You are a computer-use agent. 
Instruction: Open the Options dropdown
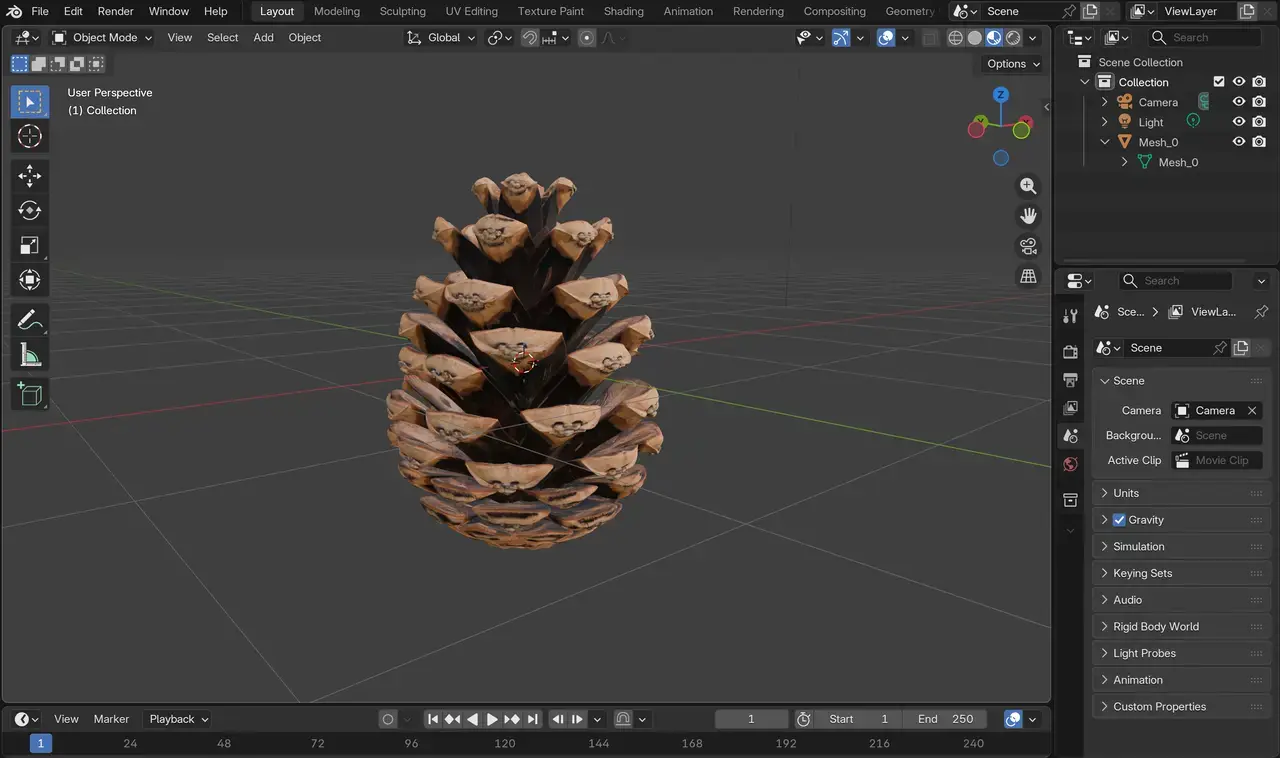pos(1013,63)
